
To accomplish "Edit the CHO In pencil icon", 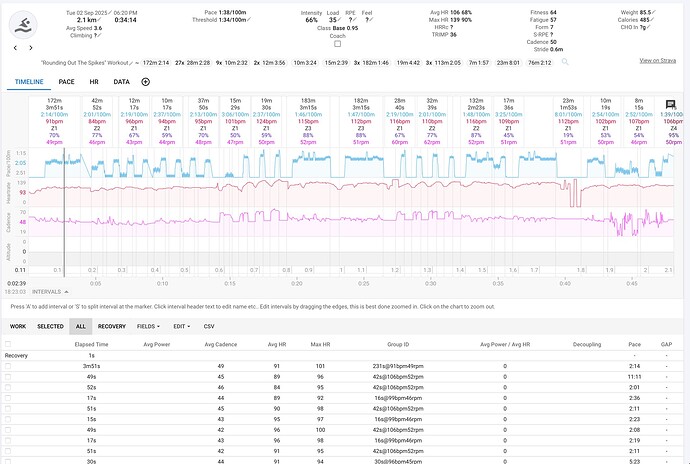I will click(649, 27).
